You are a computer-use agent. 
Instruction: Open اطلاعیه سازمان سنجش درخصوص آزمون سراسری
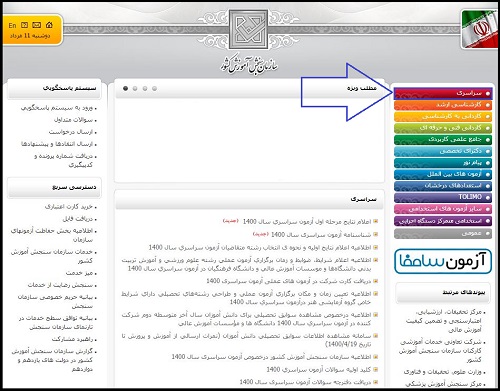(x=271, y=357)
